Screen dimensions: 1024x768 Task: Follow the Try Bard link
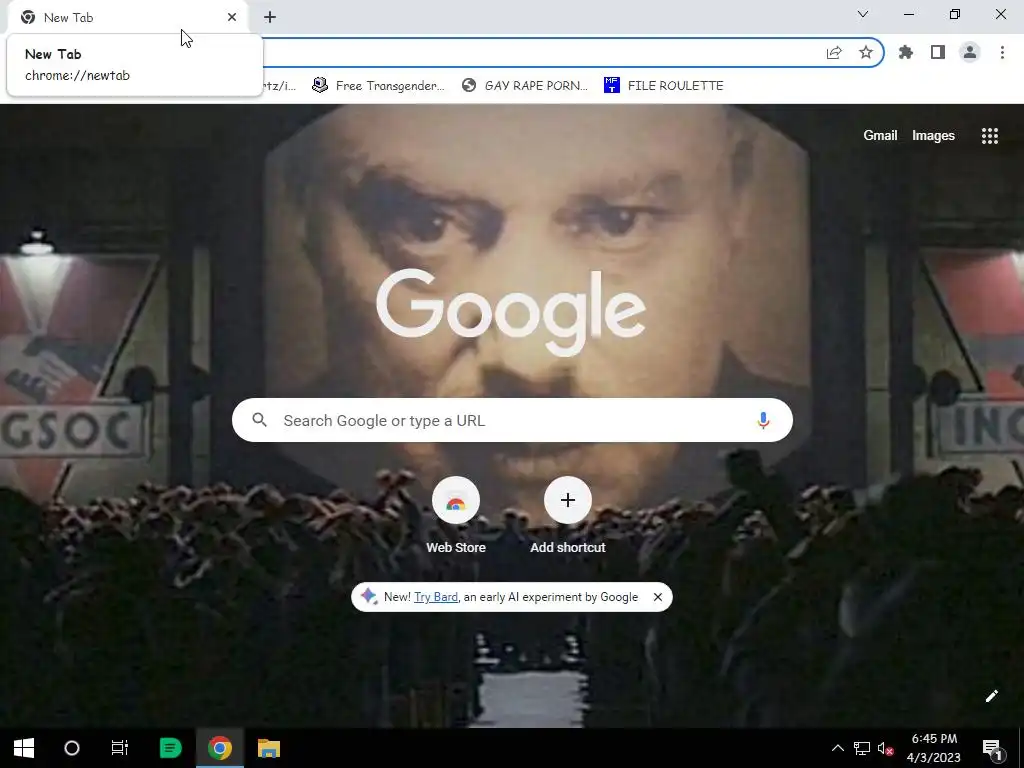(x=436, y=597)
